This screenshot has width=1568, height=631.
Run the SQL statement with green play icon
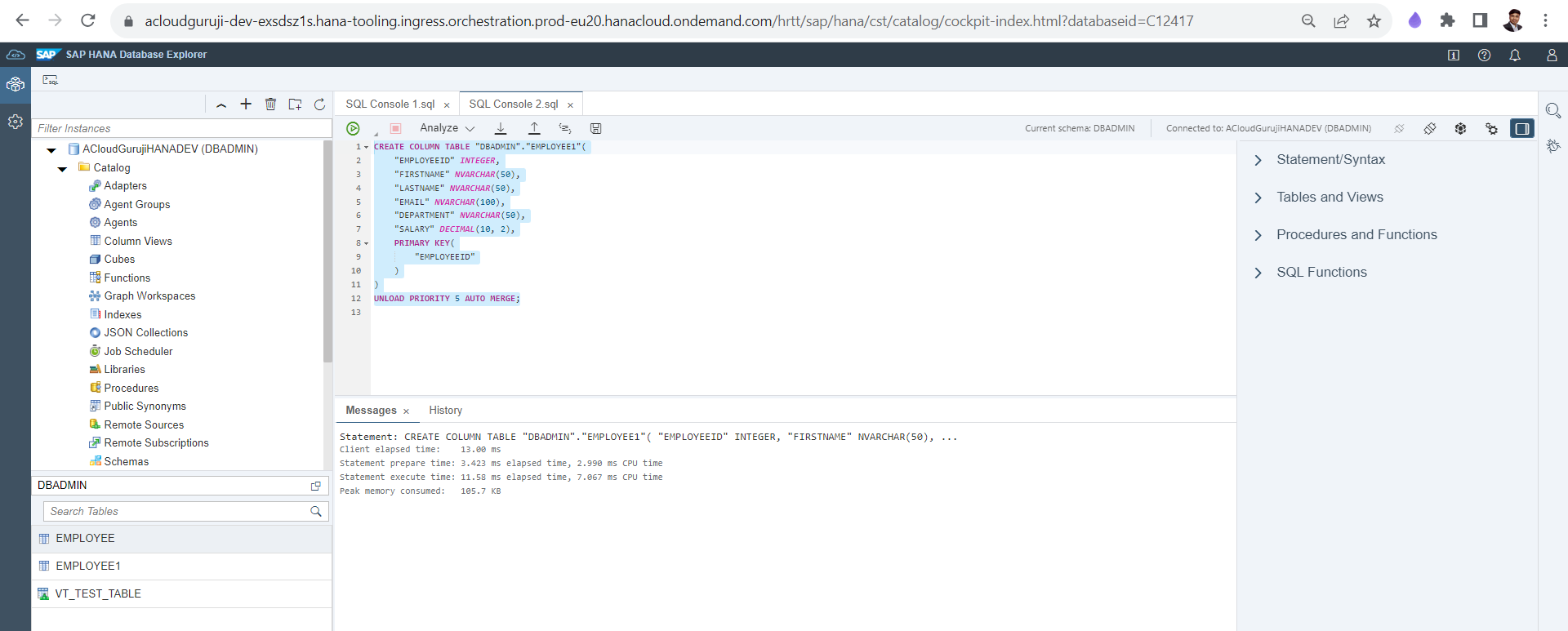353,128
